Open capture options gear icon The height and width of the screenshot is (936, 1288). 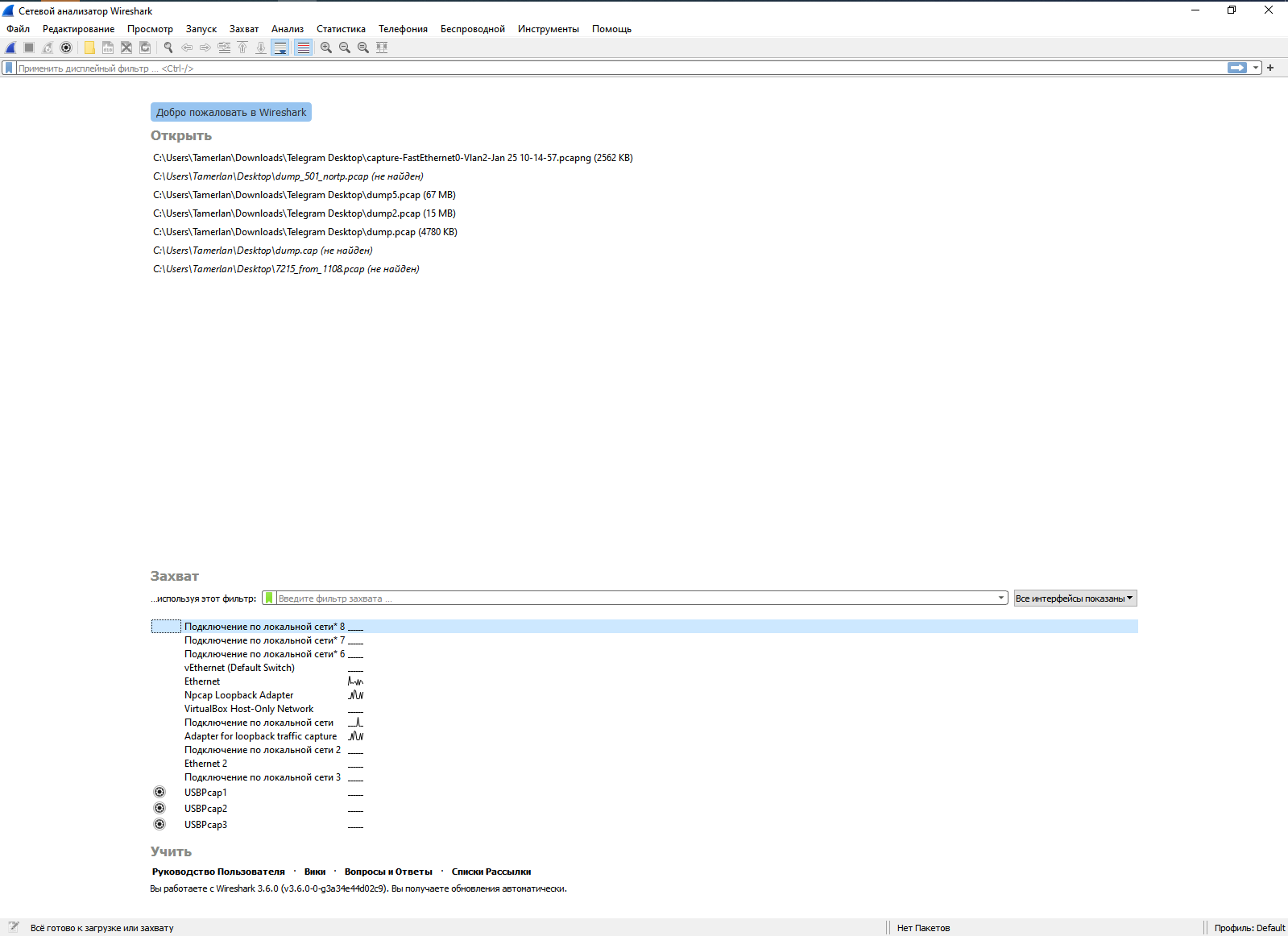coord(66,48)
